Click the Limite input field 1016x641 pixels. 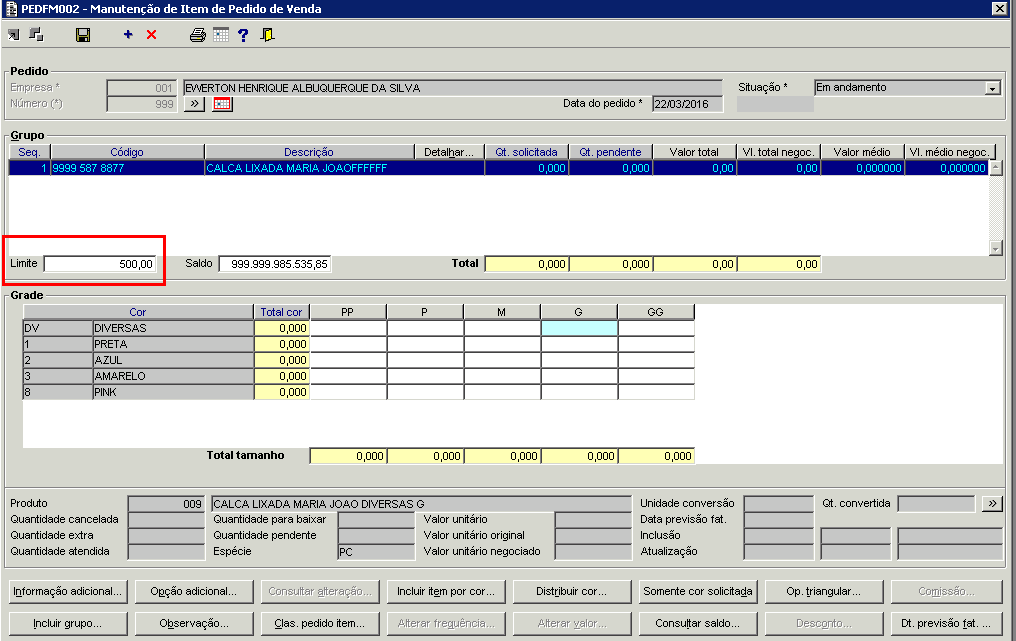[x=100, y=265]
